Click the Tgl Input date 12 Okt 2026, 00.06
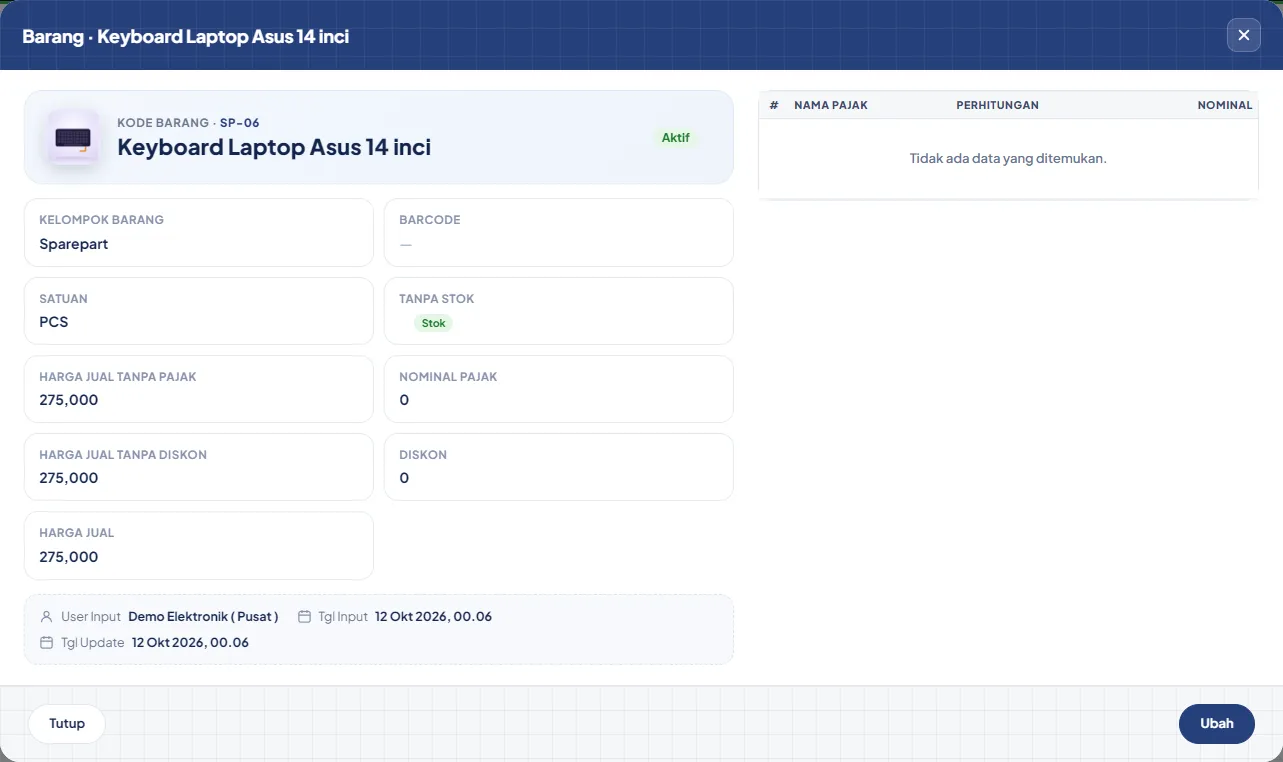 [433, 617]
